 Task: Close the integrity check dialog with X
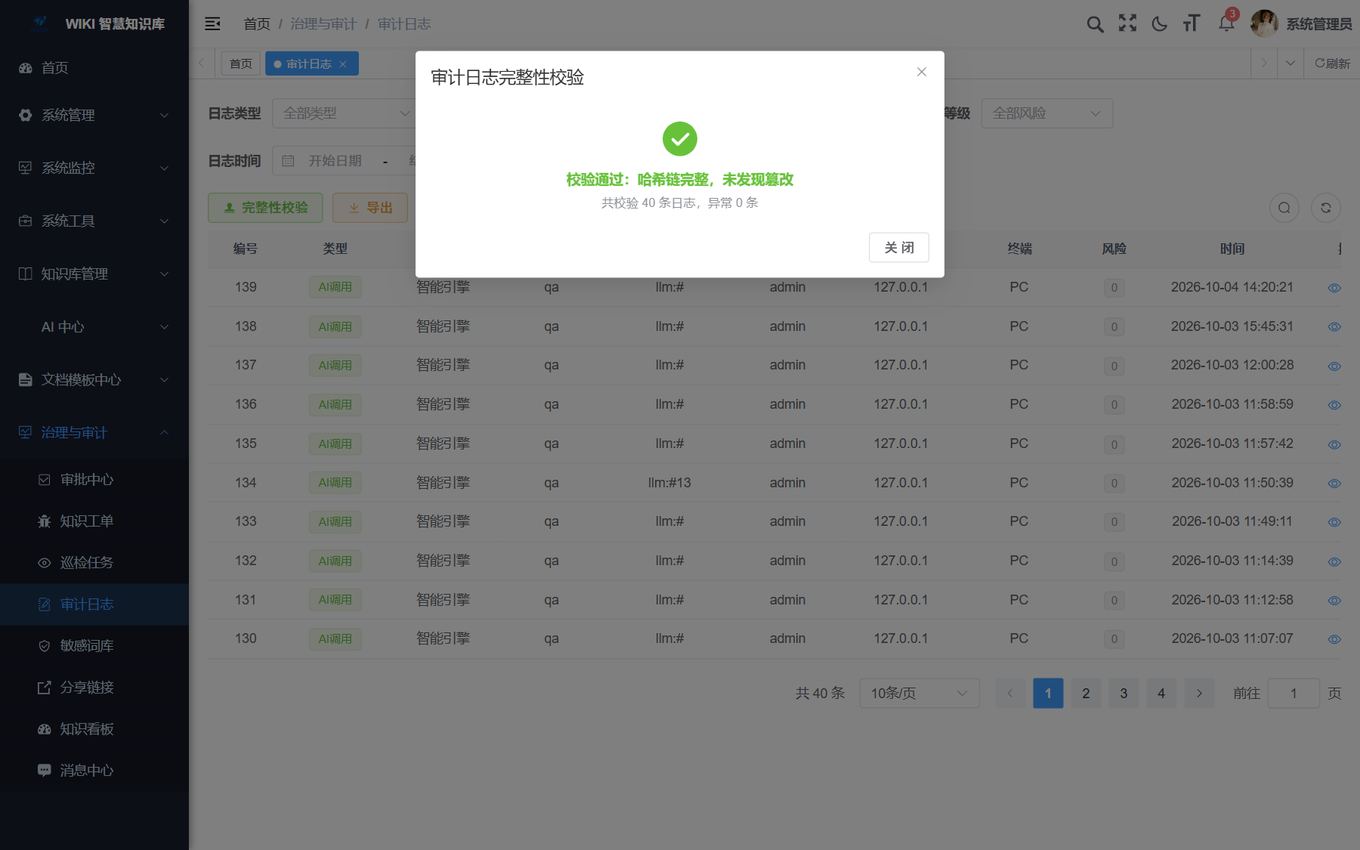pyautogui.click(x=922, y=72)
